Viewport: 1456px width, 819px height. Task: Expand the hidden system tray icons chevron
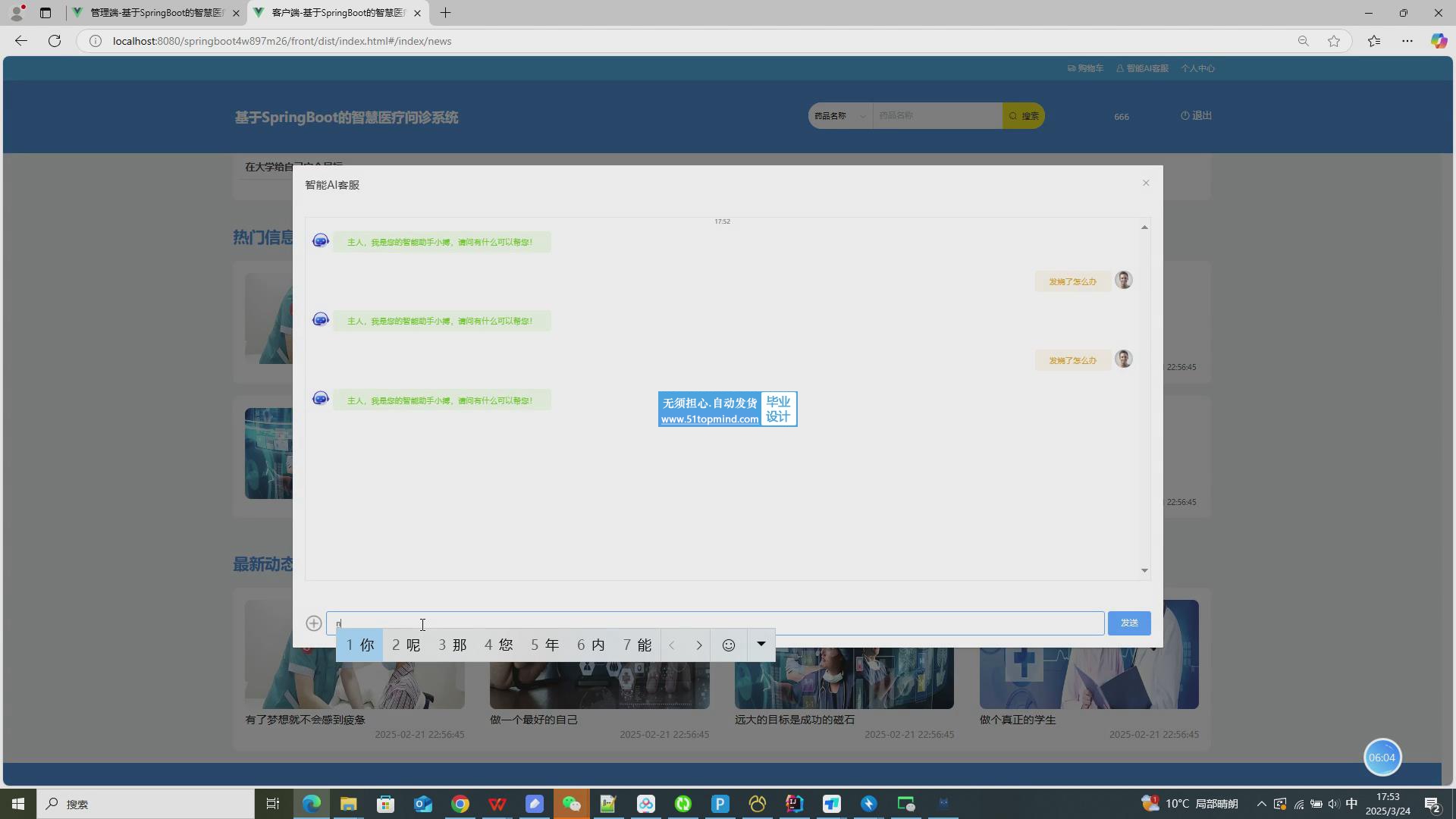click(x=1261, y=804)
